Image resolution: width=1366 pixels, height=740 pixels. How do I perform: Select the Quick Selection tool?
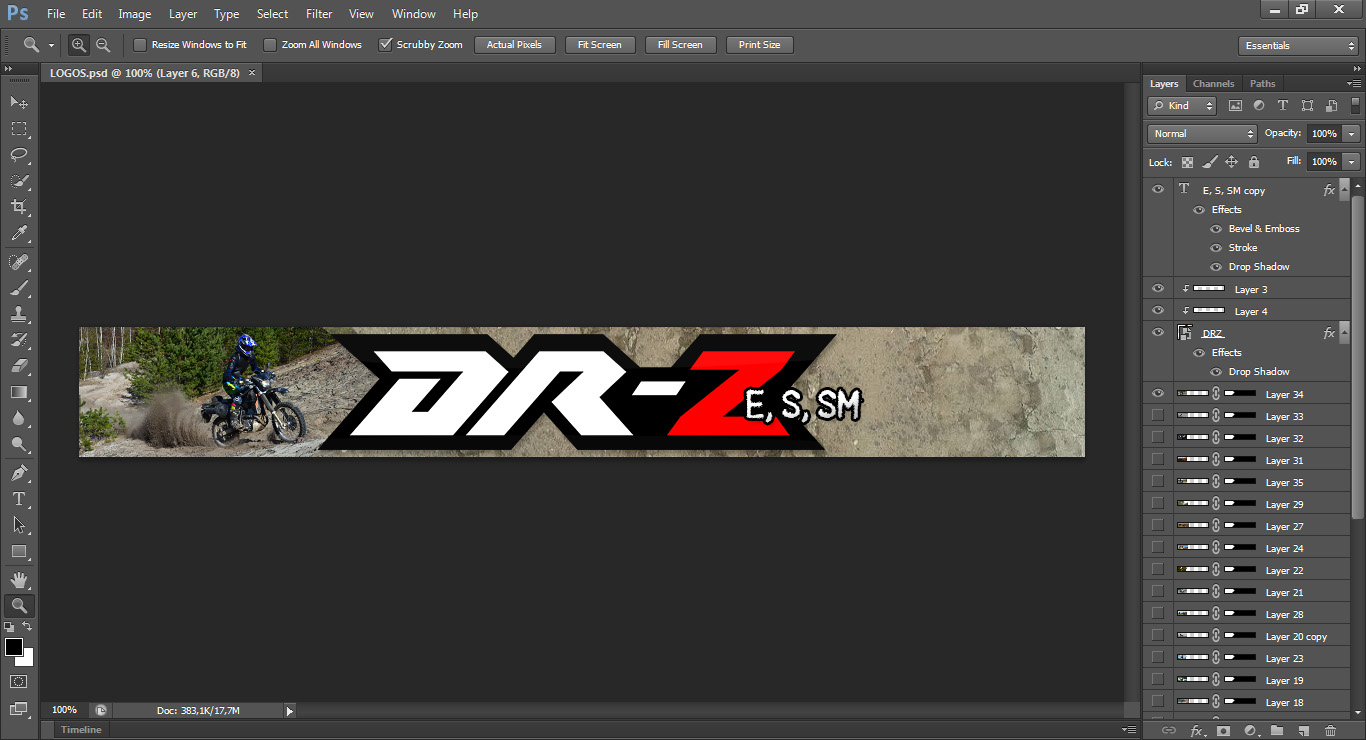tap(19, 181)
